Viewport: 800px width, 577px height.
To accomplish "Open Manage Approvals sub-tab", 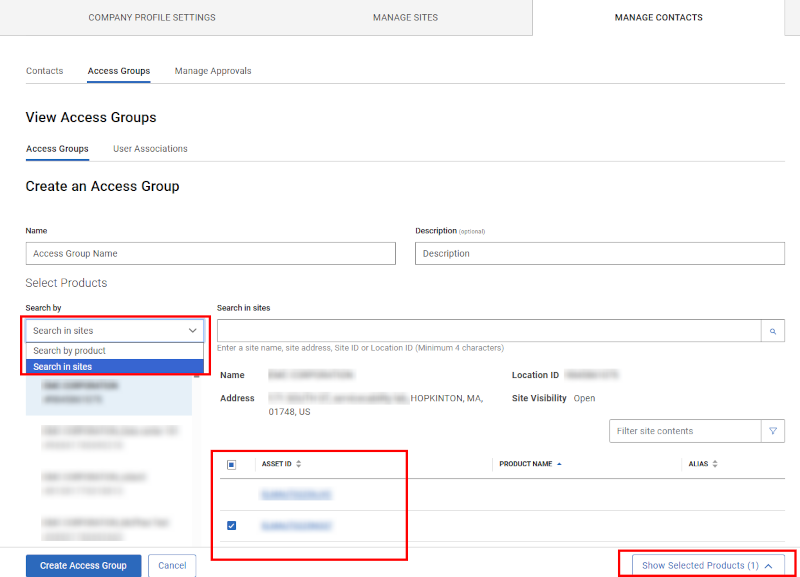I will [213, 71].
